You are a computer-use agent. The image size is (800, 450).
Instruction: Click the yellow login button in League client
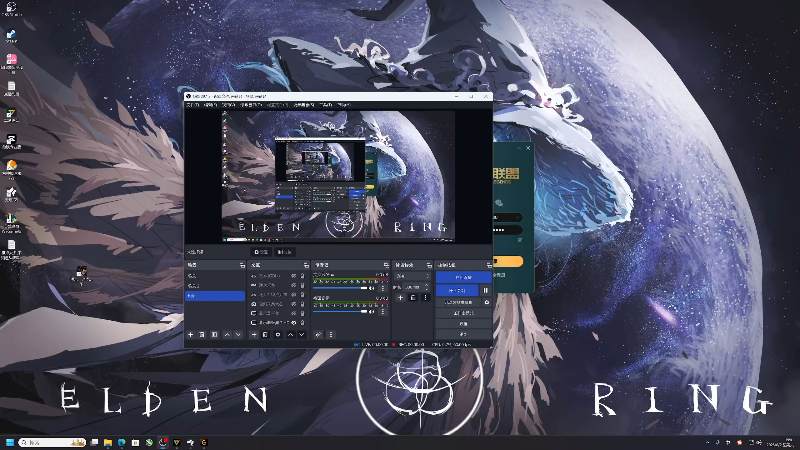pyautogui.click(x=508, y=261)
